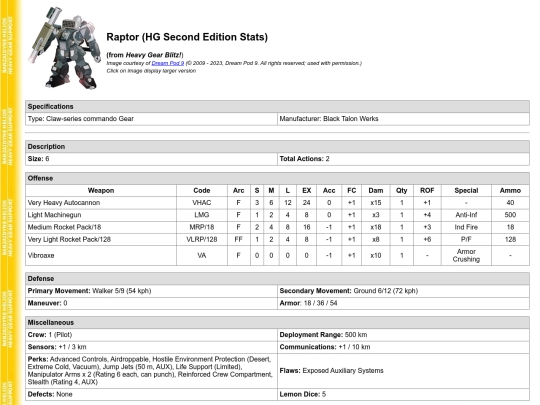Select the Defense section header

(277, 279)
